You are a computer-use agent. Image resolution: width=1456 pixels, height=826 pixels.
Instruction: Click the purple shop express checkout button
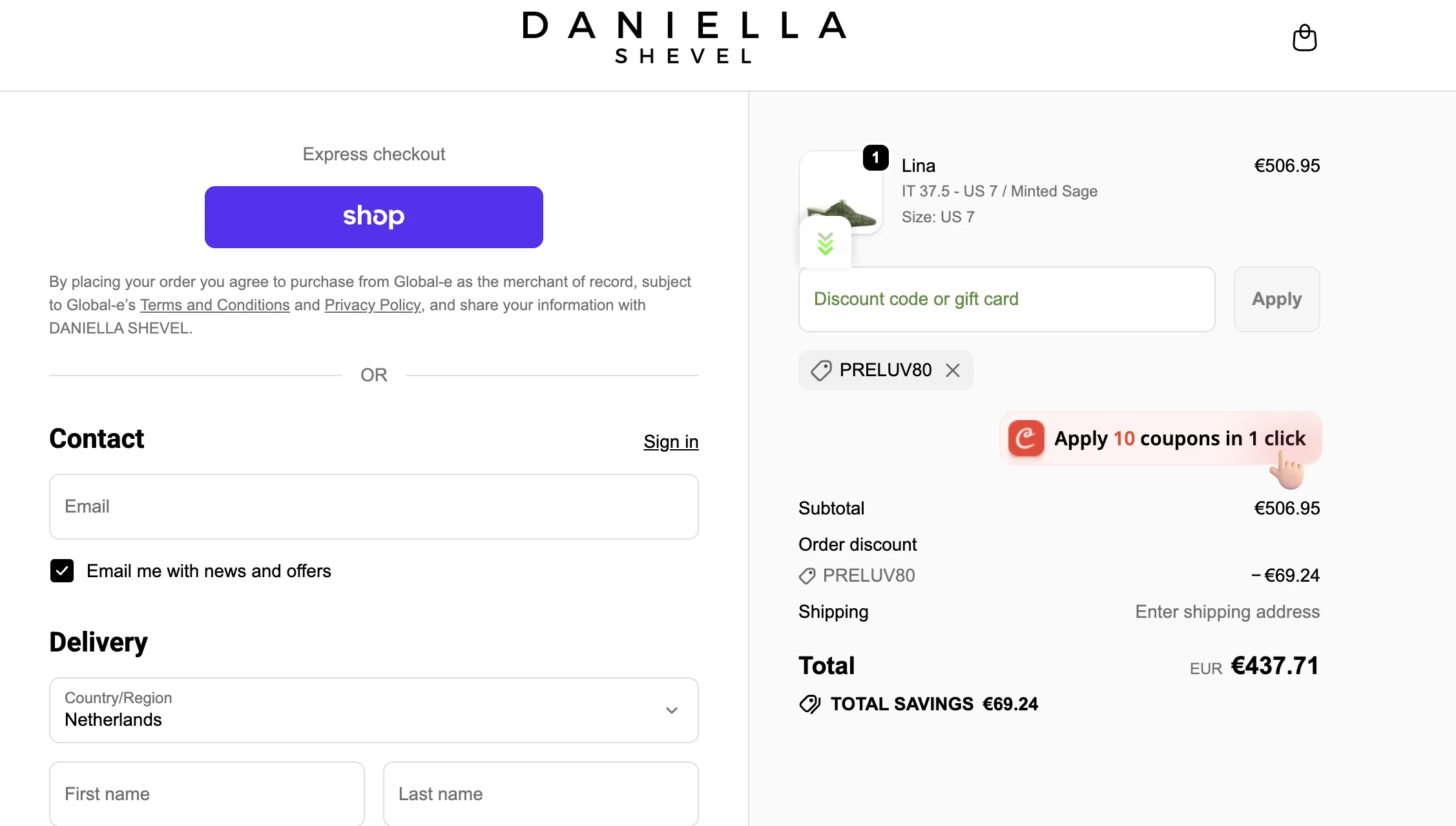click(x=373, y=217)
